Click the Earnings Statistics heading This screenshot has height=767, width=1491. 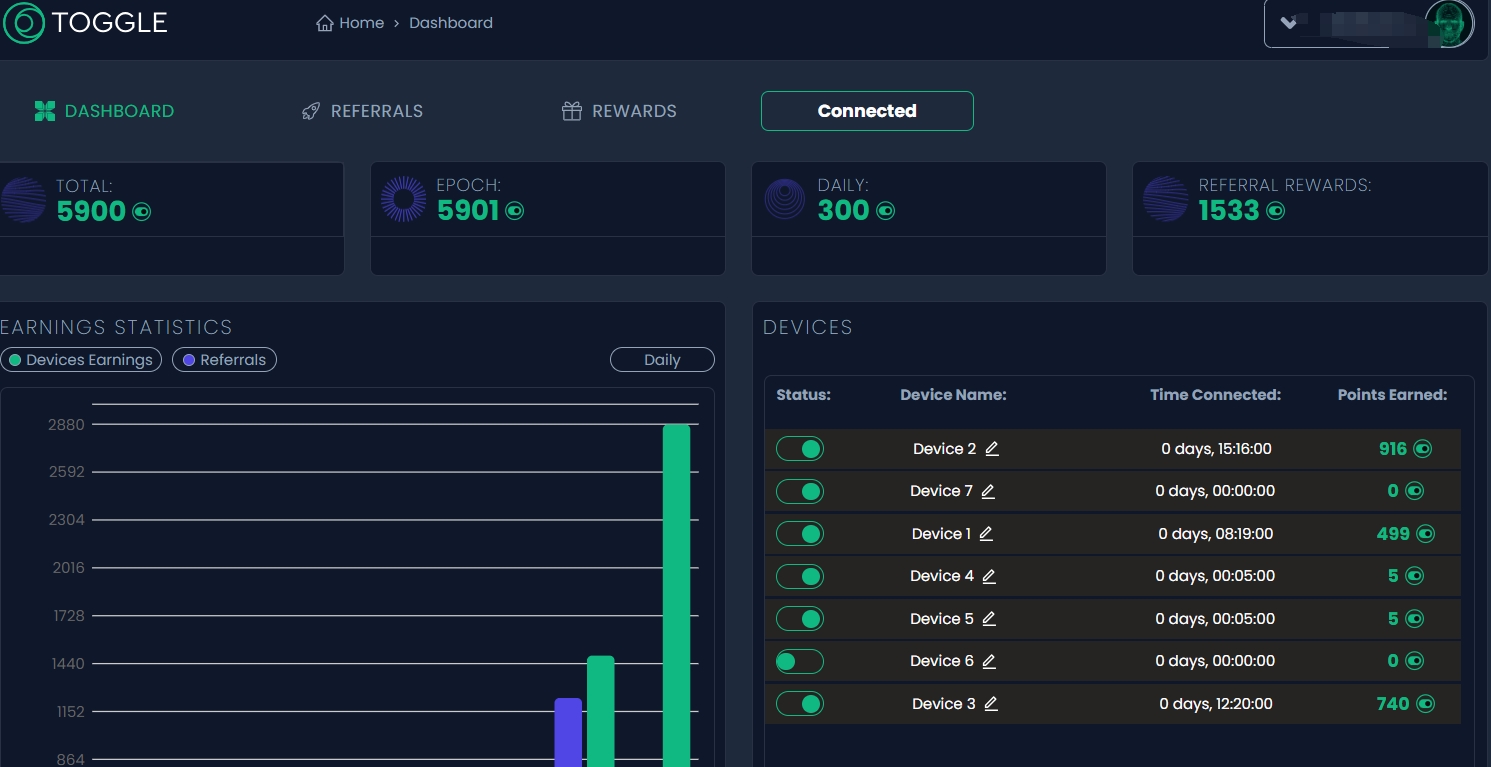116,327
